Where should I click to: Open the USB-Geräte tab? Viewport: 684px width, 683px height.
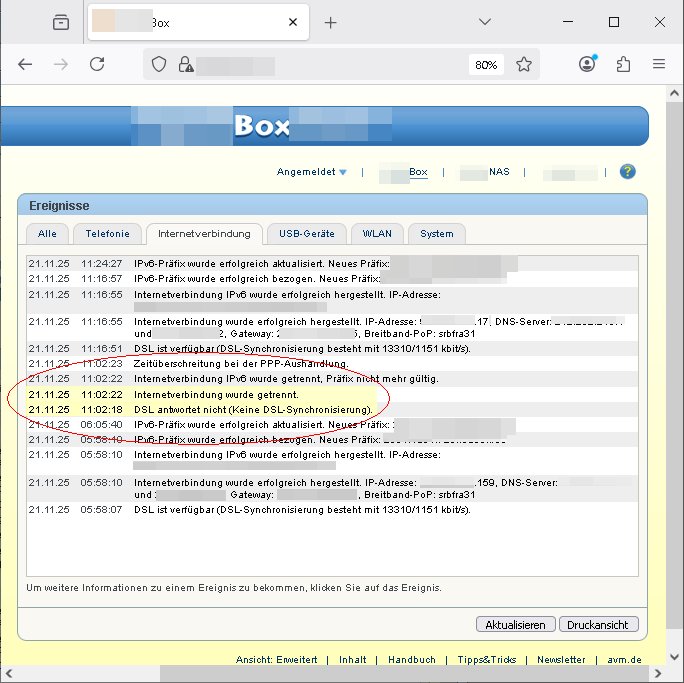point(307,234)
